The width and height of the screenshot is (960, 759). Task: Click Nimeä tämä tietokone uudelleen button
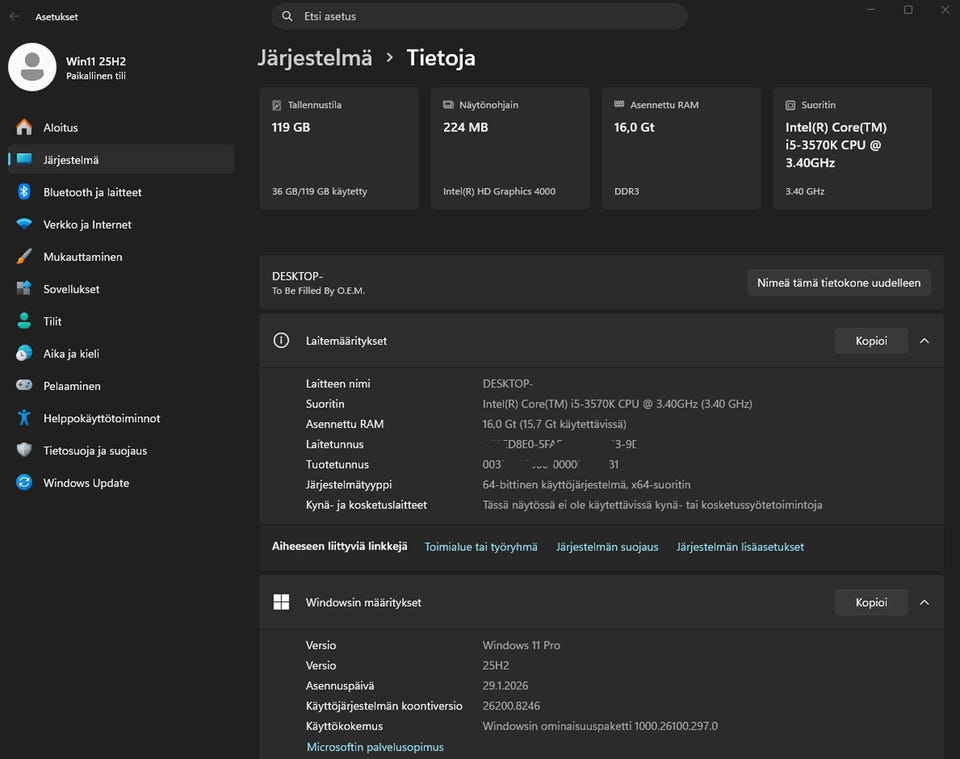838,283
